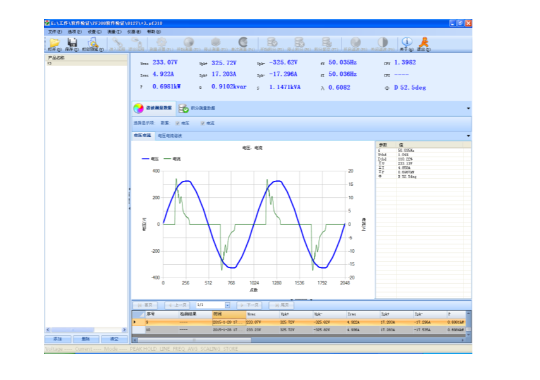Open the 帮助(H) menu
This screenshot has height=380, width=540.
[154, 32]
